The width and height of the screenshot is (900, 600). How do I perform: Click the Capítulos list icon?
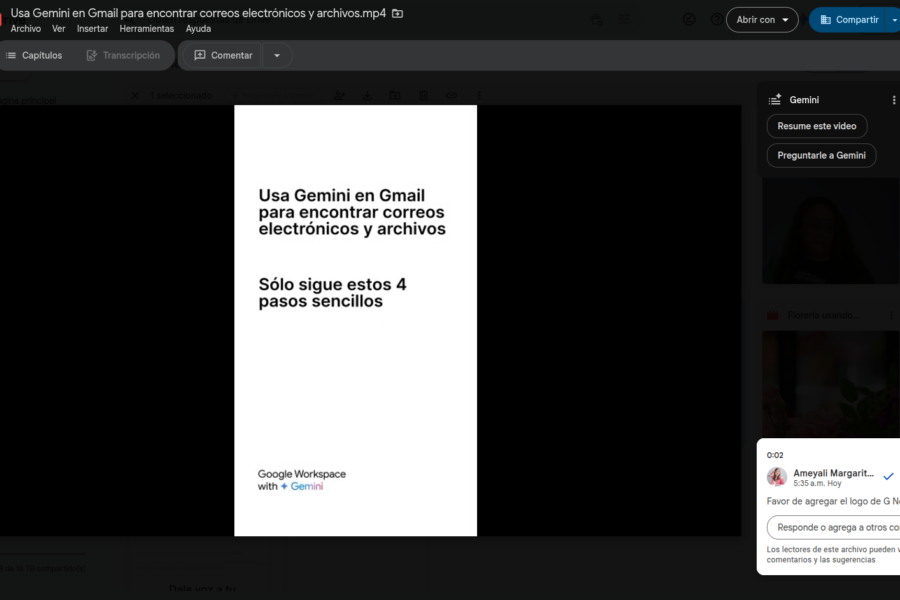pyautogui.click(x=10, y=56)
